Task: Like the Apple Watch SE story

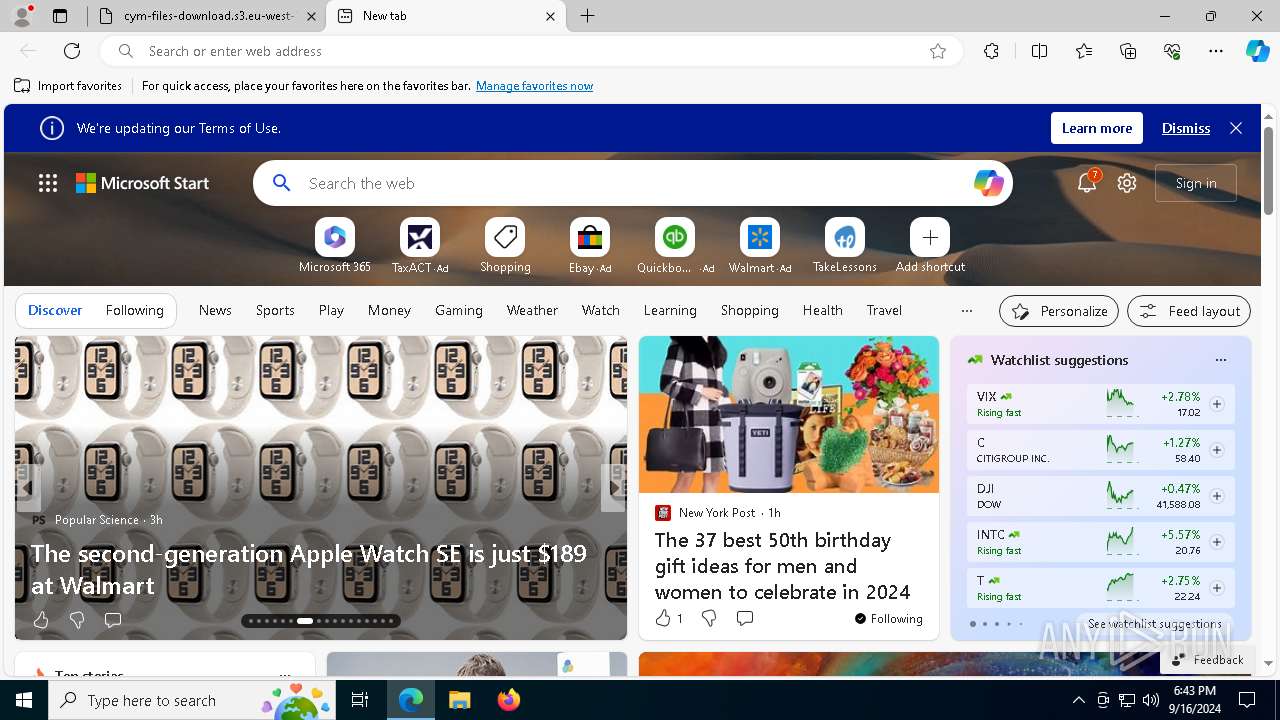Action: point(41,620)
